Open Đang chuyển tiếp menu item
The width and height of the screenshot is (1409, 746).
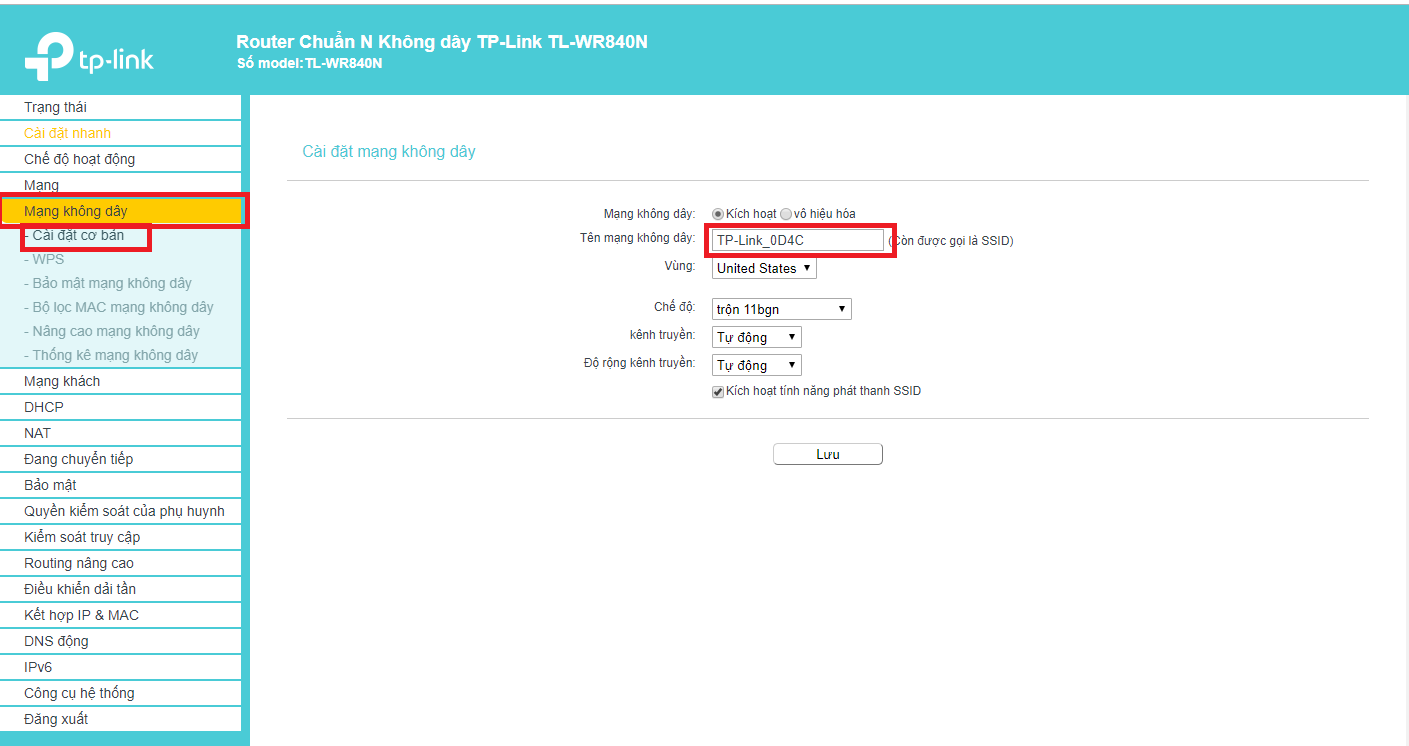(x=121, y=459)
